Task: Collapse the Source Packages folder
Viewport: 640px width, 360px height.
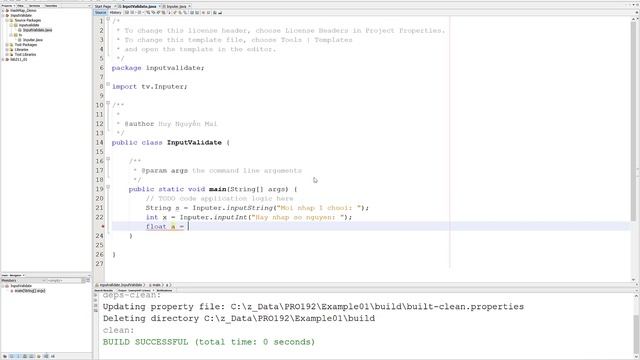Action: click(7, 20)
